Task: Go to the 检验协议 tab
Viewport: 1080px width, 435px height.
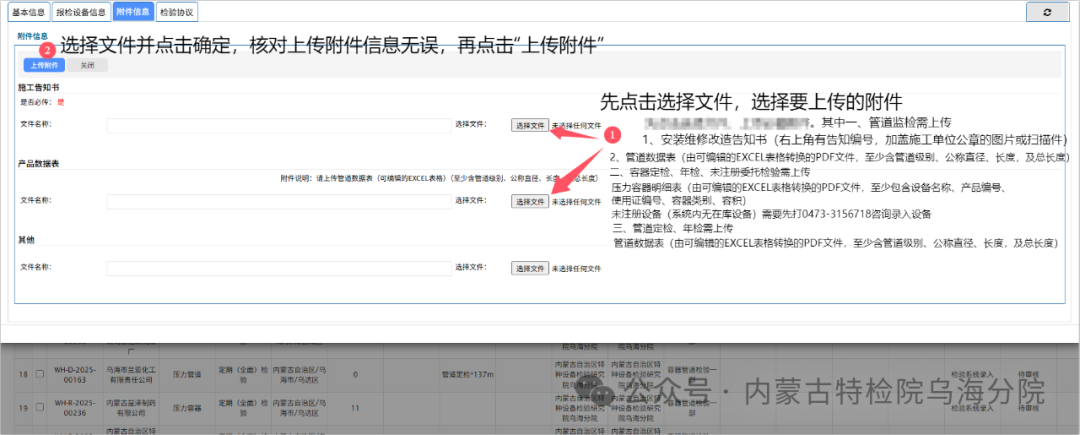Action: pos(176,12)
